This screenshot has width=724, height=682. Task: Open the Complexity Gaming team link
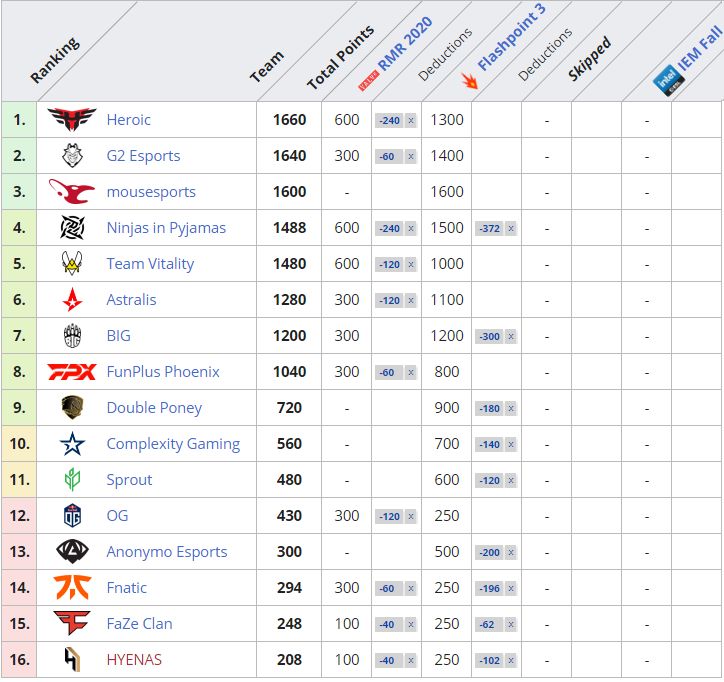tap(173, 444)
